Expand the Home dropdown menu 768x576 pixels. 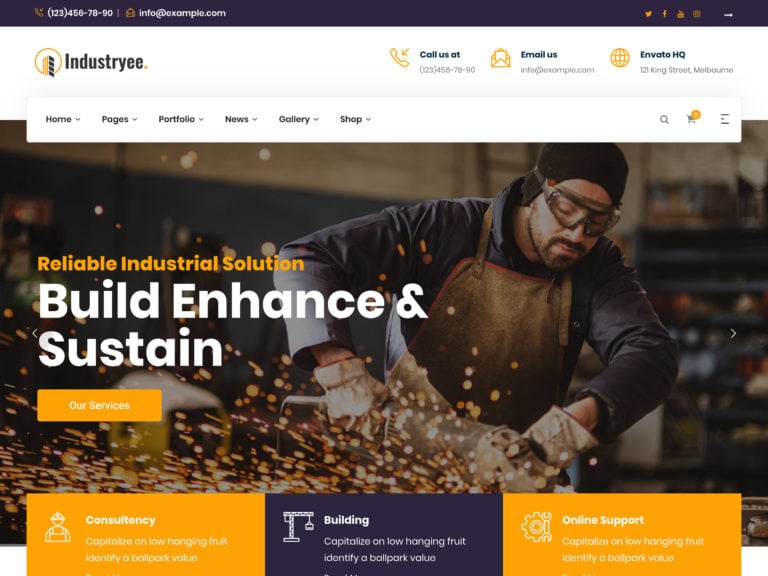pos(63,119)
